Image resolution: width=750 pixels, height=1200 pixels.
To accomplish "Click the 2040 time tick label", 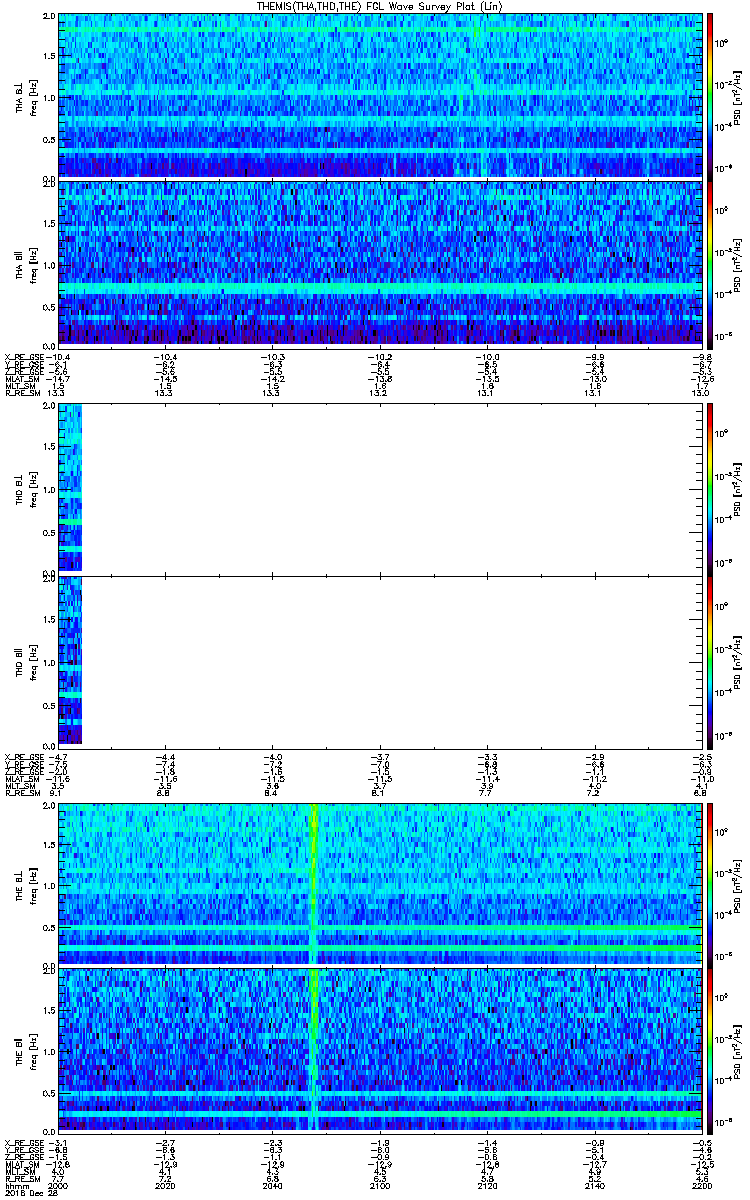I will 272,1186.
